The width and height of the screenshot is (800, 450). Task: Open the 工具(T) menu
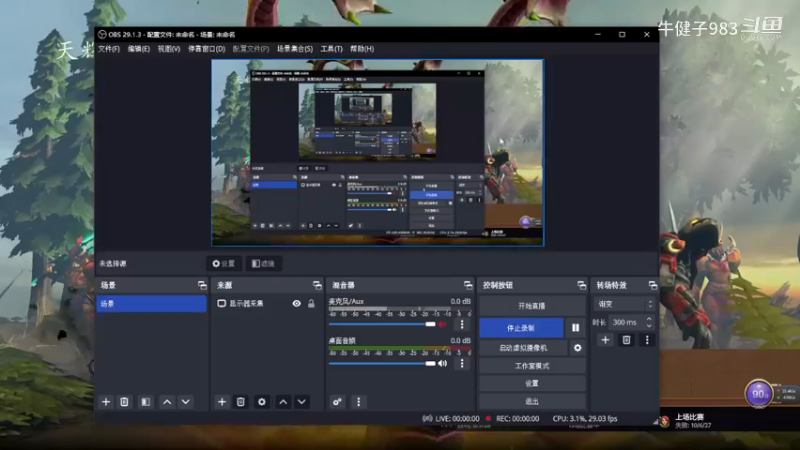(332, 49)
